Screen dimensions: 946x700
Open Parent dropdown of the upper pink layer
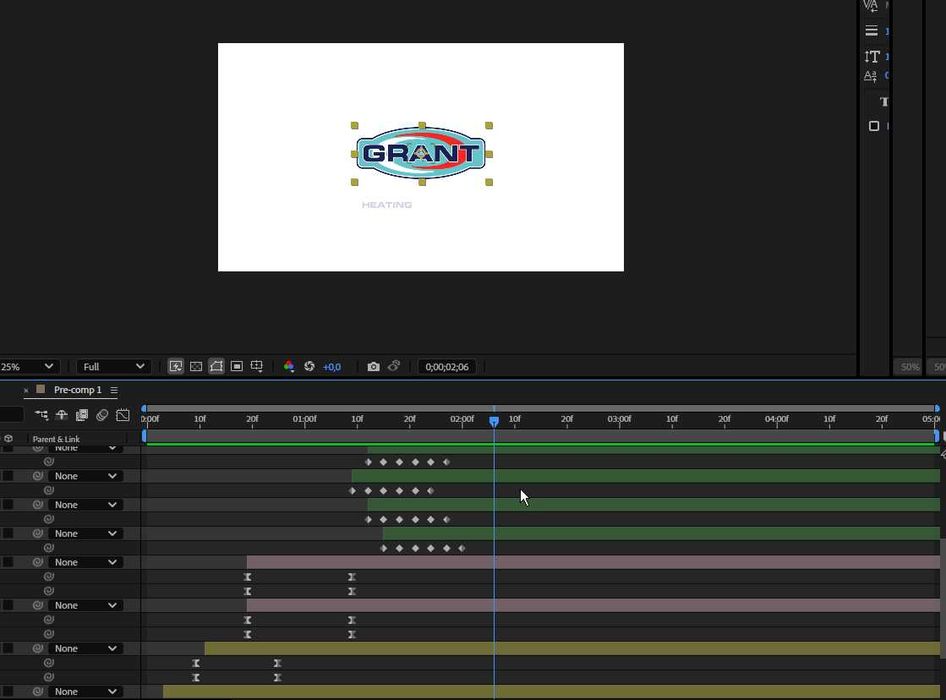pos(85,562)
